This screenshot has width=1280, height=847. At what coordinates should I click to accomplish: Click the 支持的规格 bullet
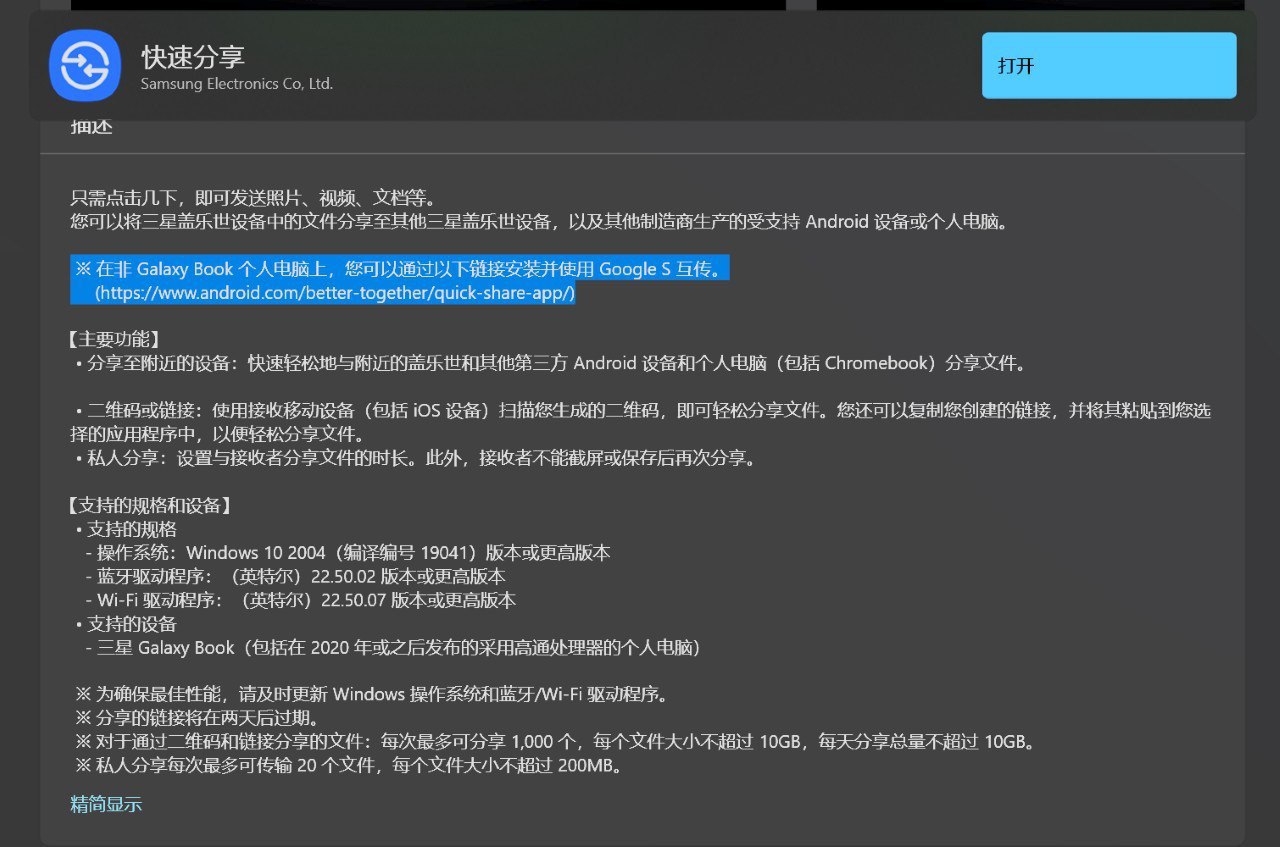click(126, 529)
